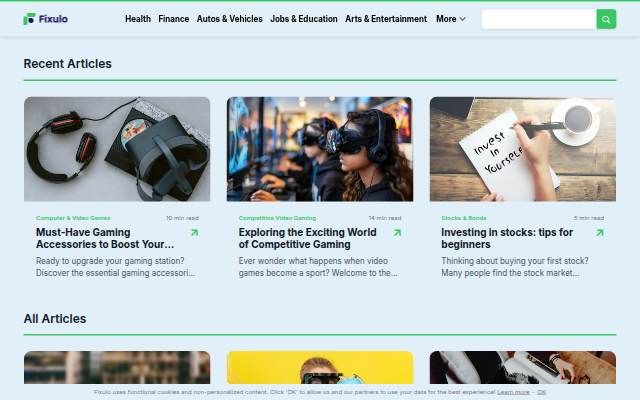Image resolution: width=640 pixels, height=400 pixels.
Task: Open Arts & Entertainment section
Action: click(386, 19)
